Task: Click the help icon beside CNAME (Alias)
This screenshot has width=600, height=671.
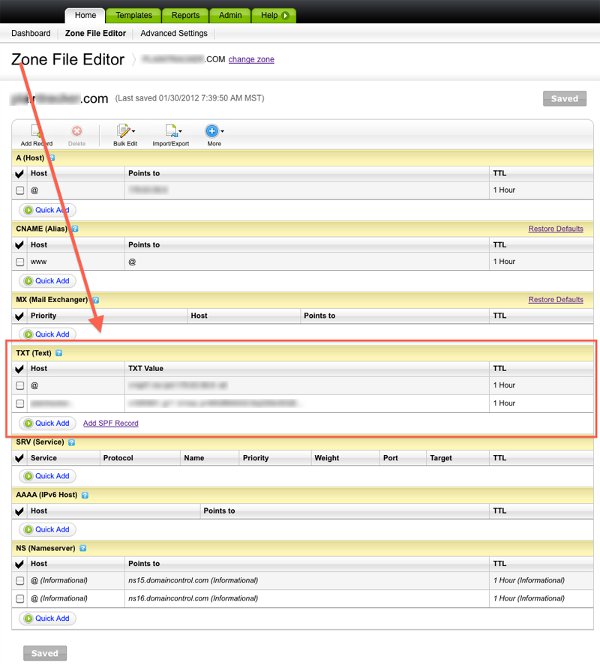Action: point(75,228)
